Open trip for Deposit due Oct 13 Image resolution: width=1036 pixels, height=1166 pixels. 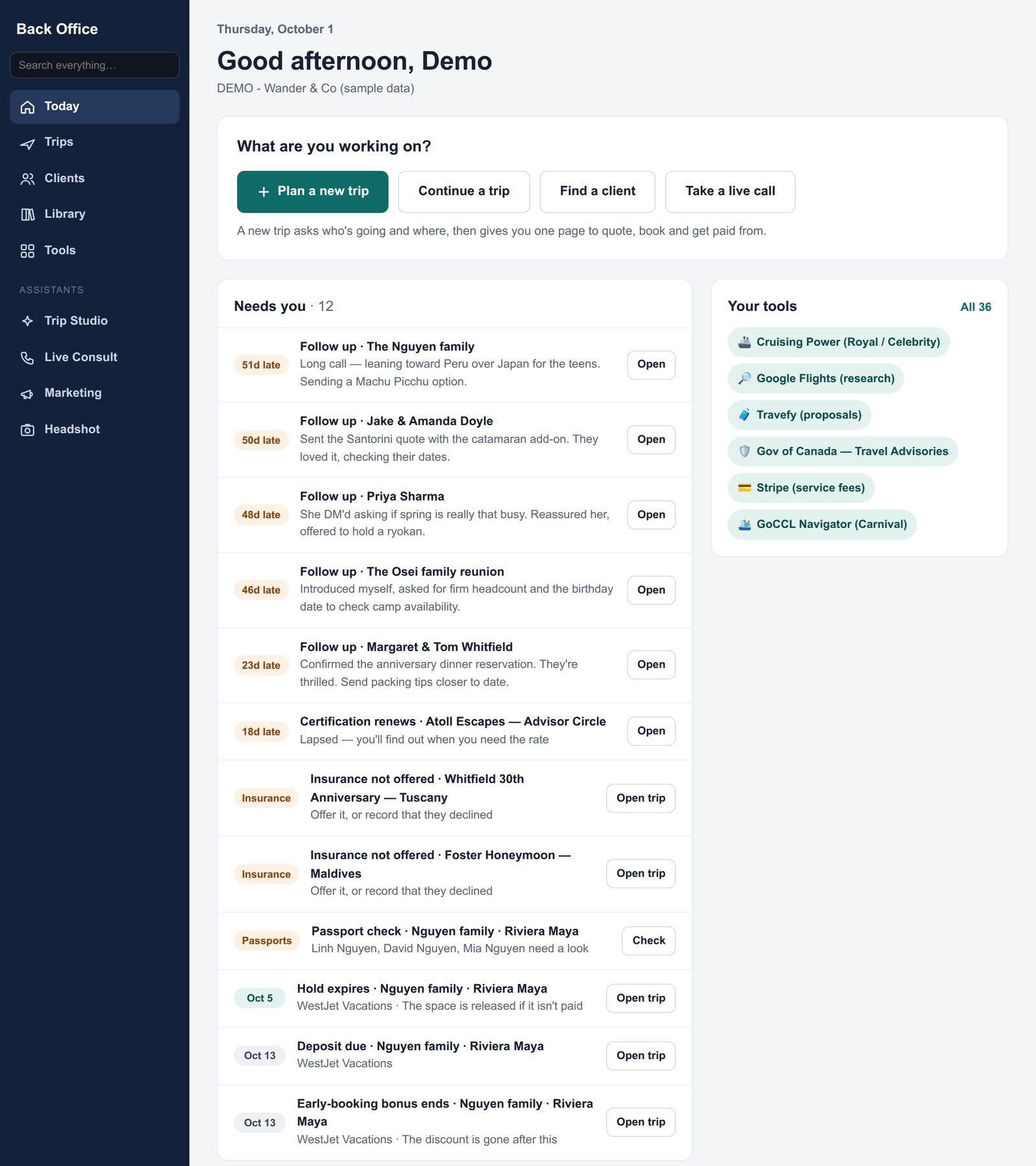pyautogui.click(x=640, y=1056)
